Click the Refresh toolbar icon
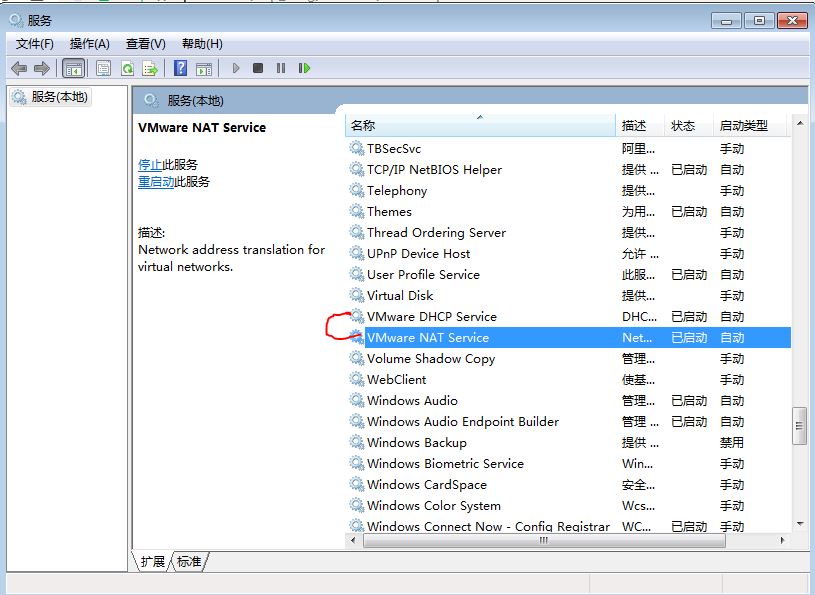This screenshot has width=815, height=595. click(127, 68)
